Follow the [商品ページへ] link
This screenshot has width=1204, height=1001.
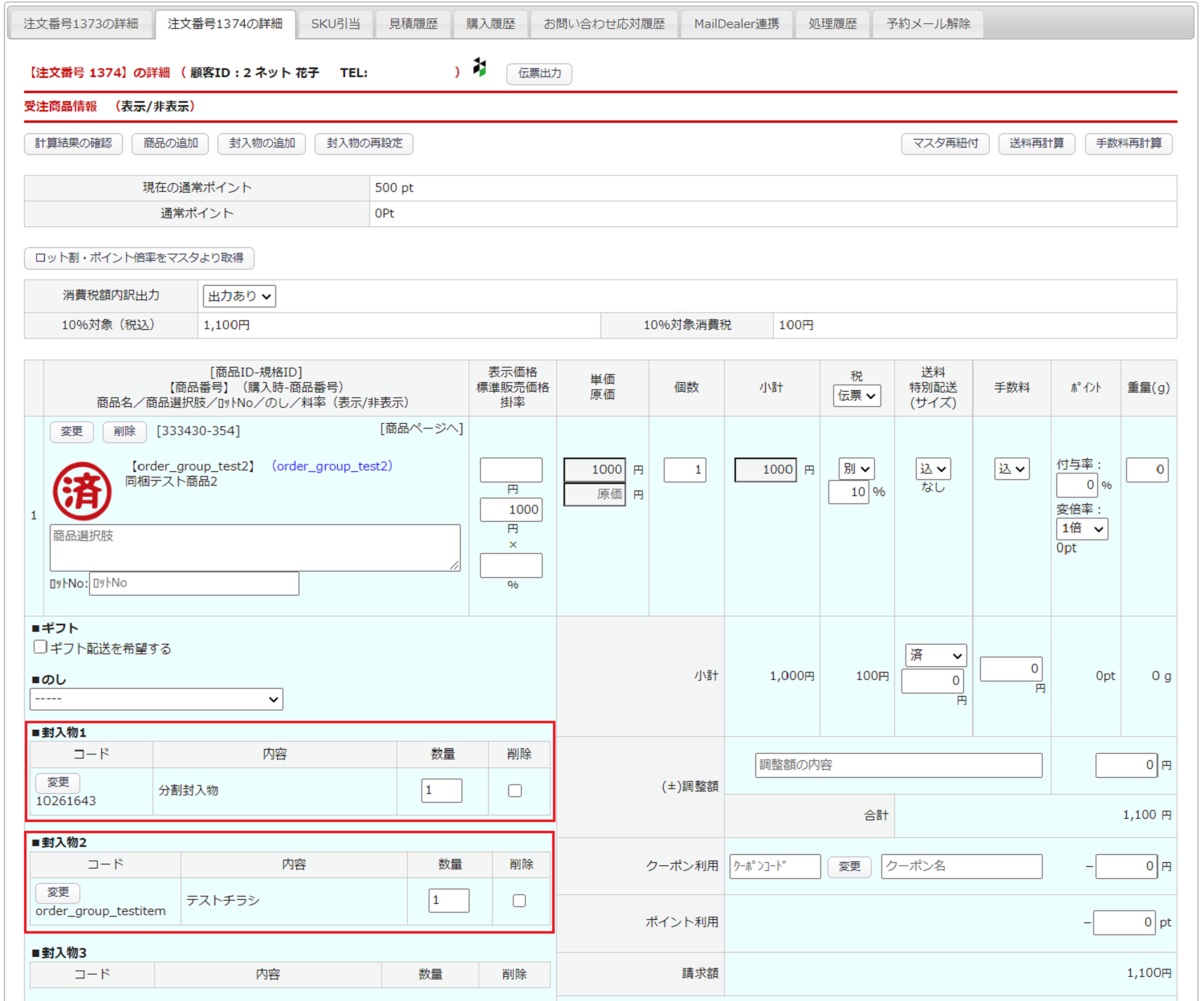421,429
